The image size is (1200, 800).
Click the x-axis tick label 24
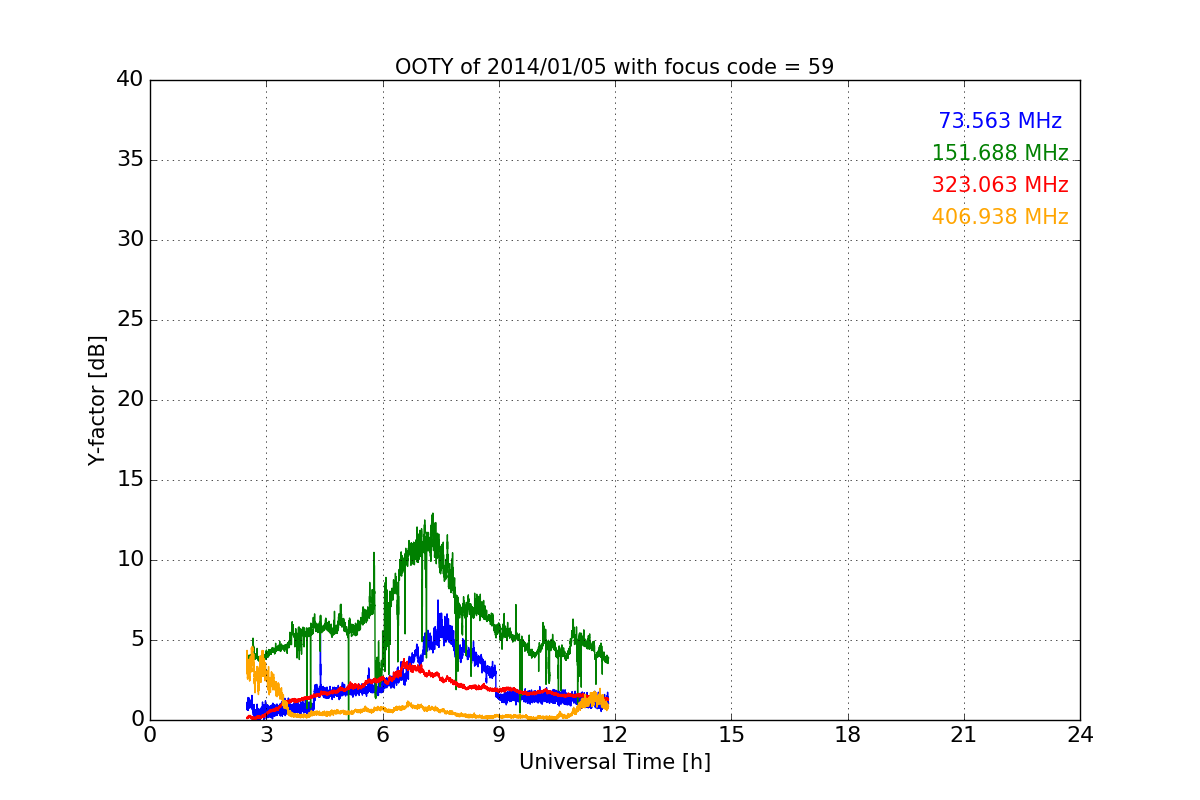[1080, 735]
